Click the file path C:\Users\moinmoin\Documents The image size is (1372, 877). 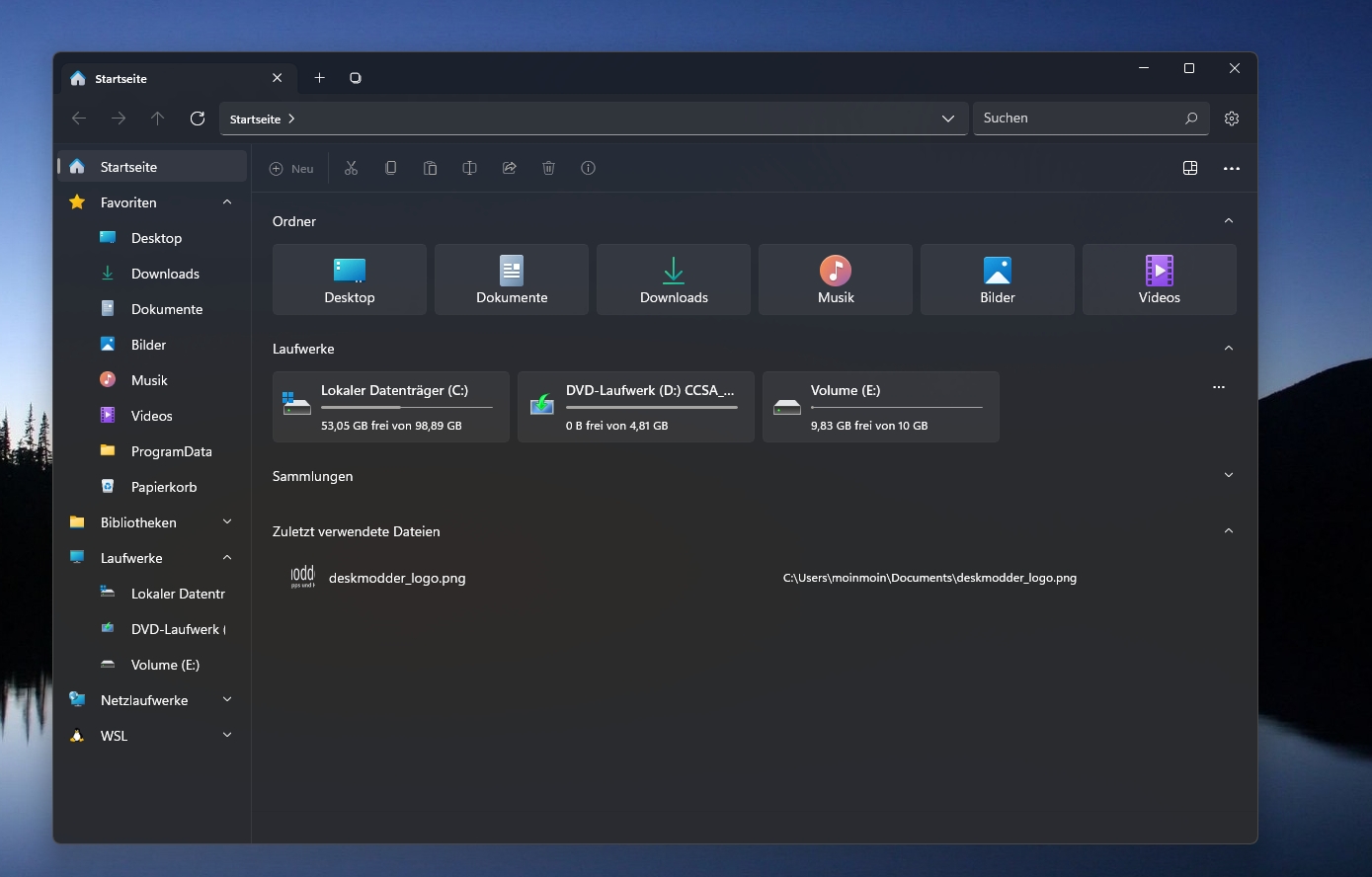point(929,578)
